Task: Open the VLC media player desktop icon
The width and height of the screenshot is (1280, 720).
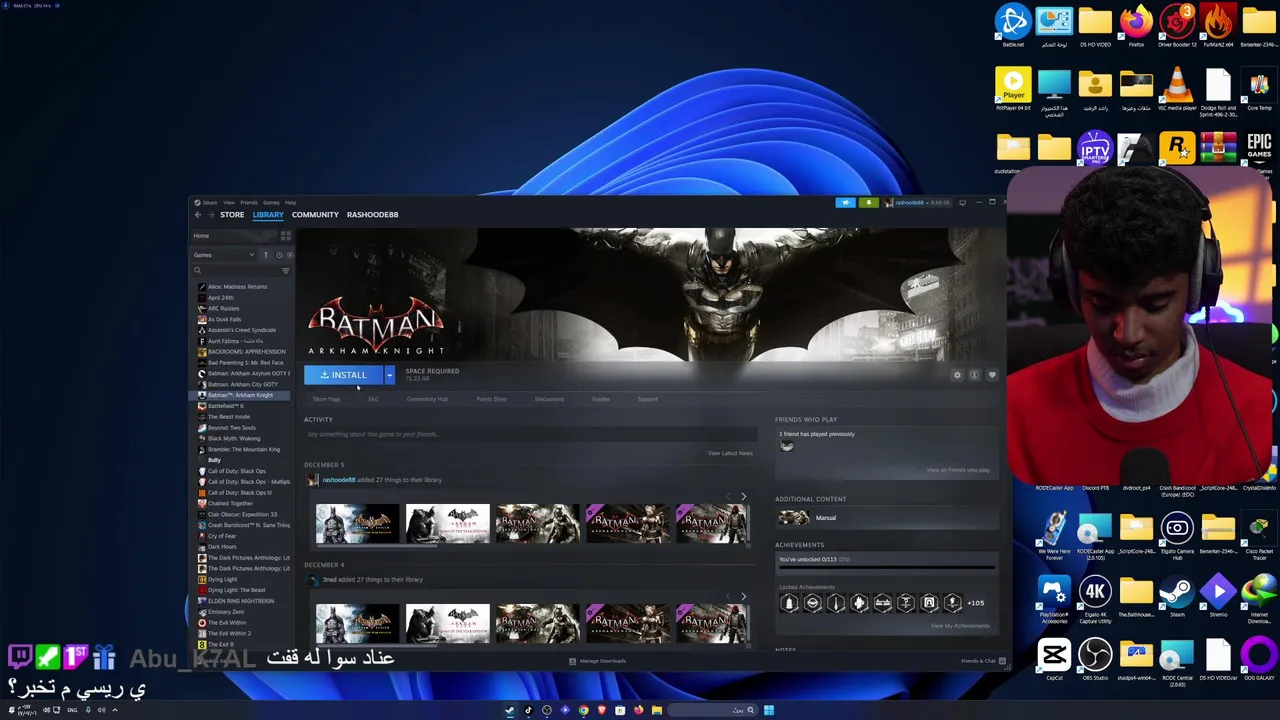Action: [1177, 91]
